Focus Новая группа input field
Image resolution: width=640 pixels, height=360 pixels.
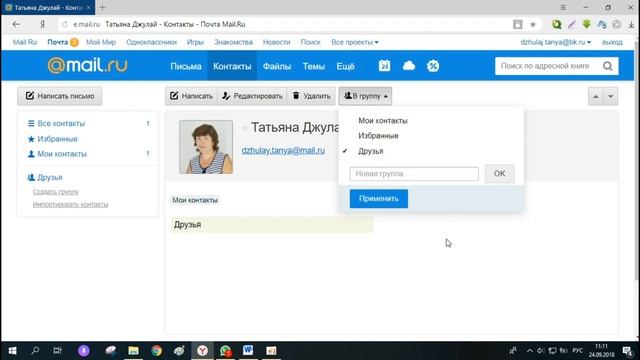414,174
